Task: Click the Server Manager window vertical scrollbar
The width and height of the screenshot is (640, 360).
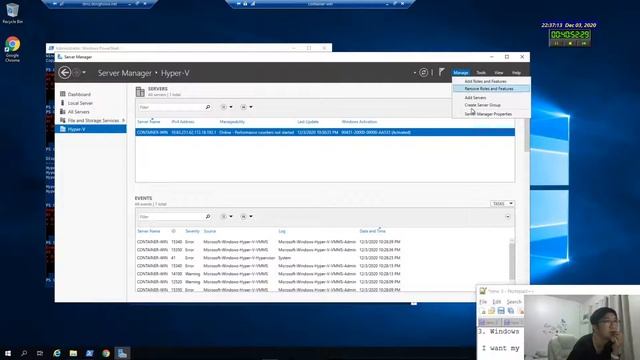Action: coord(527,135)
